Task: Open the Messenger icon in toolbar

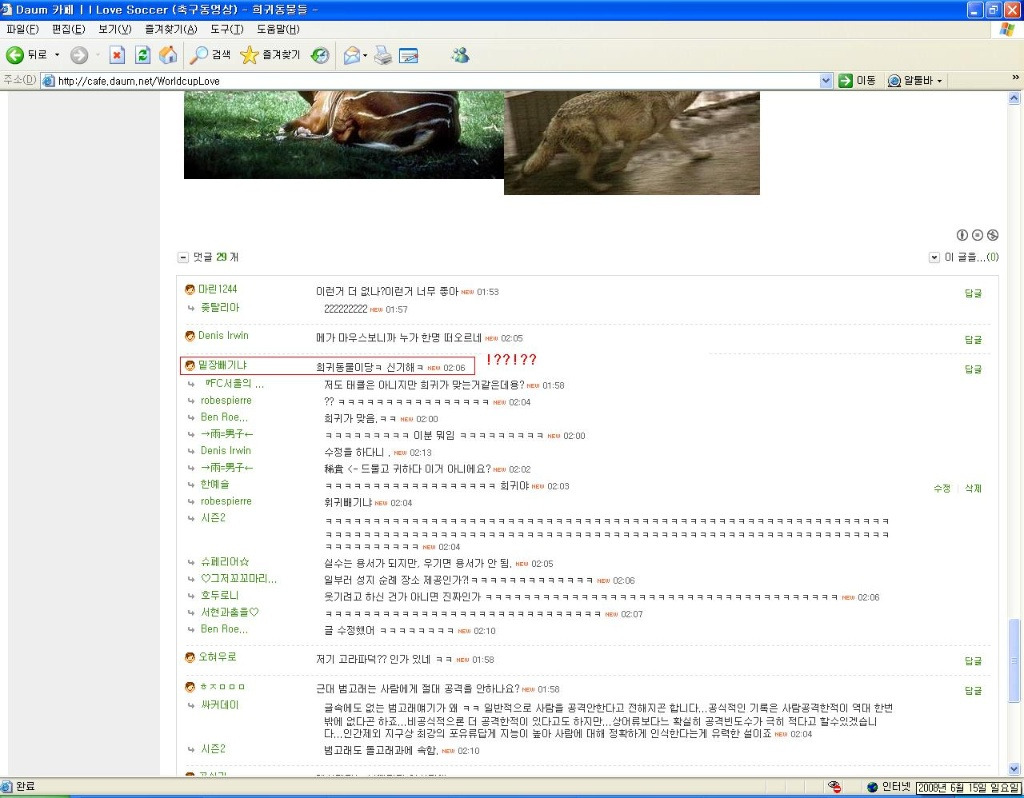Action: click(460, 55)
